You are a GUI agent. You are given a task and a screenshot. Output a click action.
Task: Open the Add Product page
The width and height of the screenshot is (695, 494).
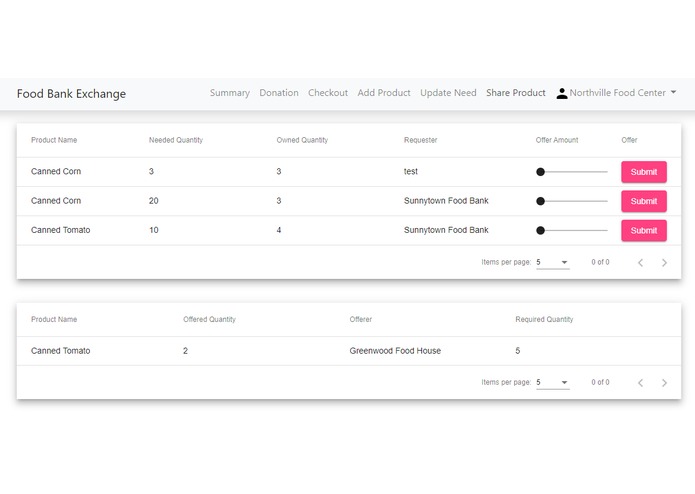pyautogui.click(x=384, y=93)
